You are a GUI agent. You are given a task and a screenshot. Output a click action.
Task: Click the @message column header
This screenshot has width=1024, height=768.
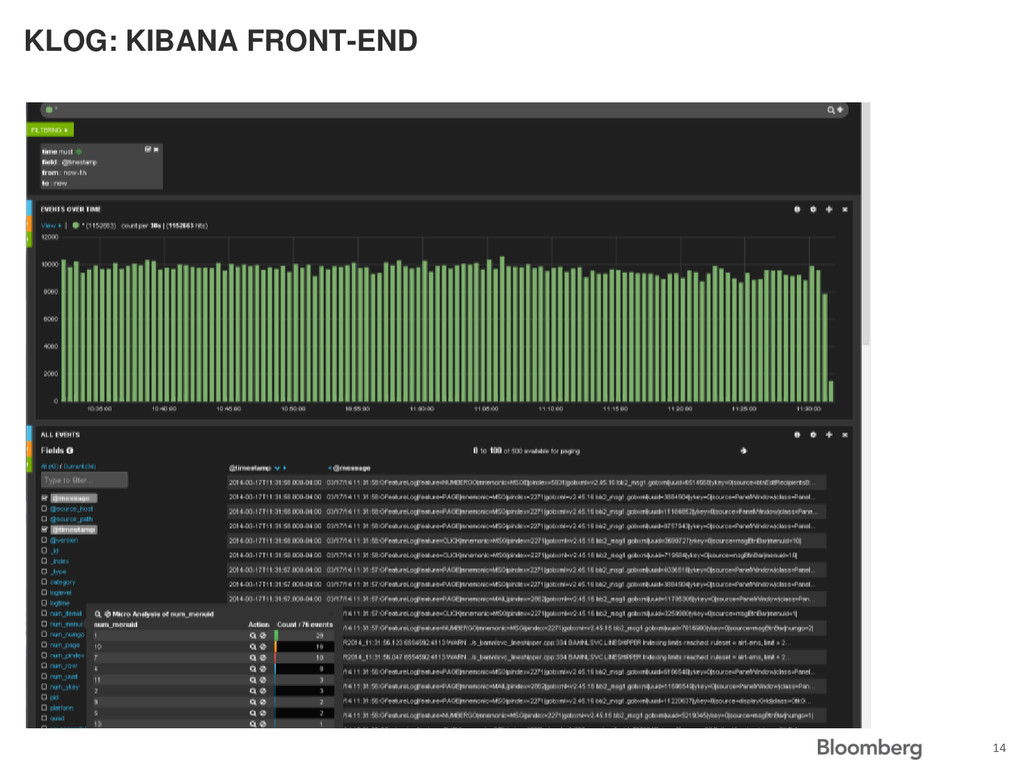pos(352,468)
